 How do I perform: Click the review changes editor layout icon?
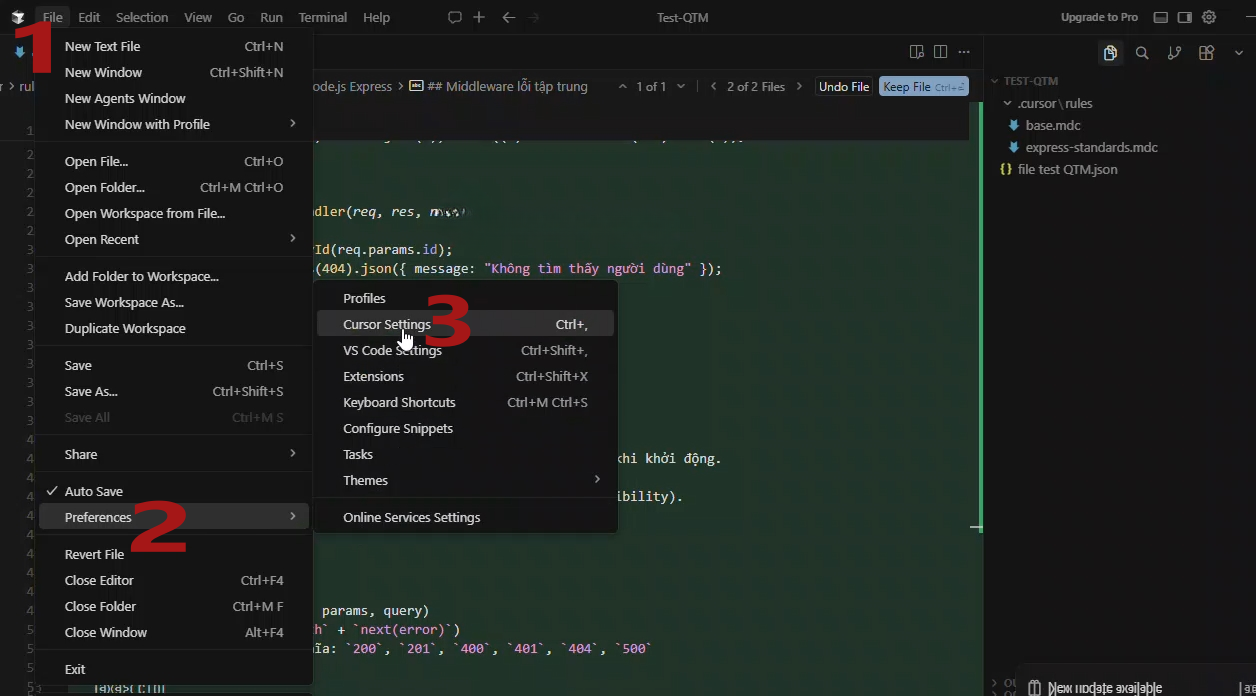click(x=916, y=52)
